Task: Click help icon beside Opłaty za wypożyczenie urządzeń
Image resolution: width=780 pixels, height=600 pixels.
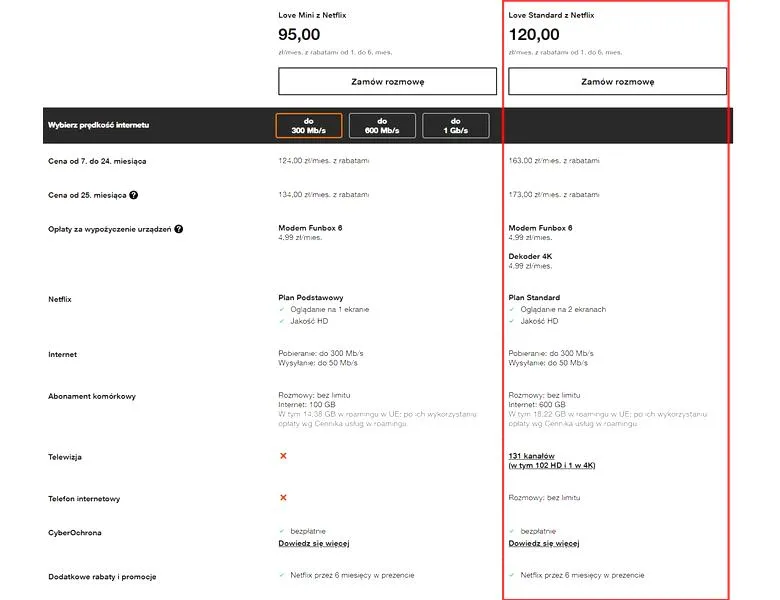Action: (x=179, y=229)
